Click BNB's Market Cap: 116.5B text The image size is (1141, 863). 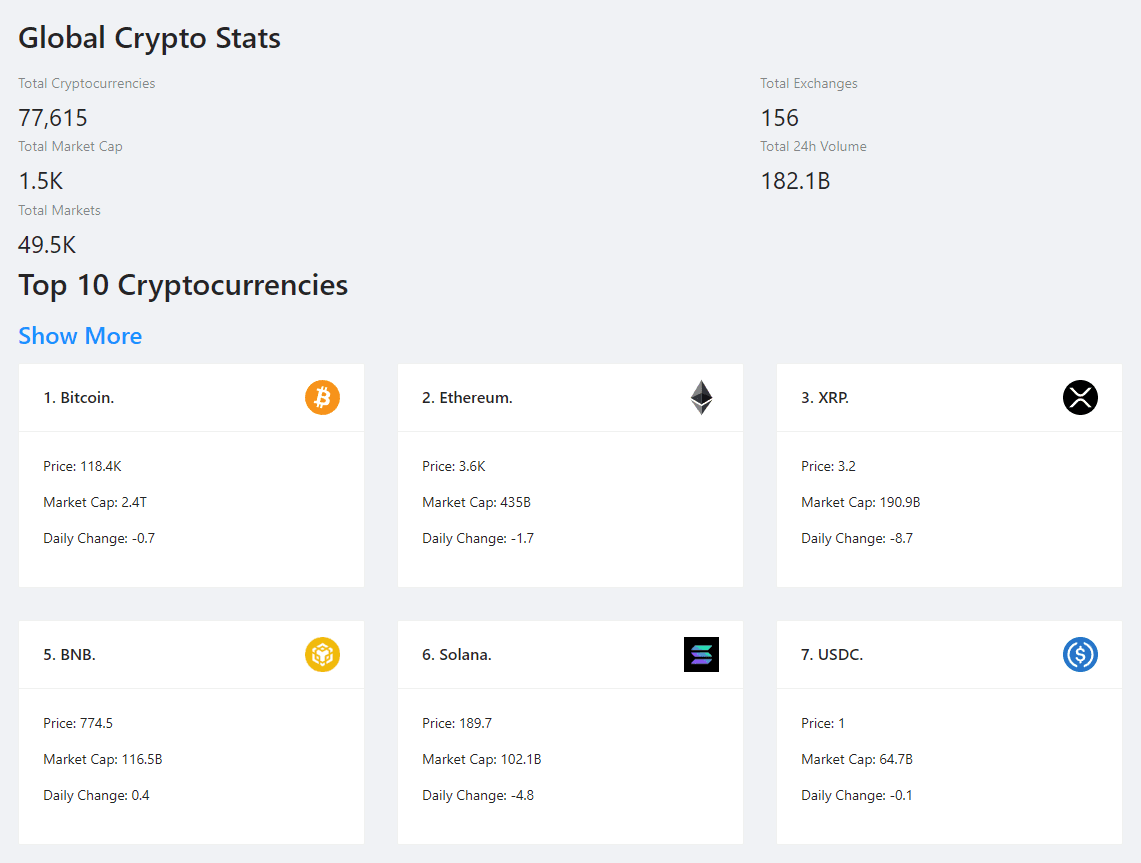(103, 759)
